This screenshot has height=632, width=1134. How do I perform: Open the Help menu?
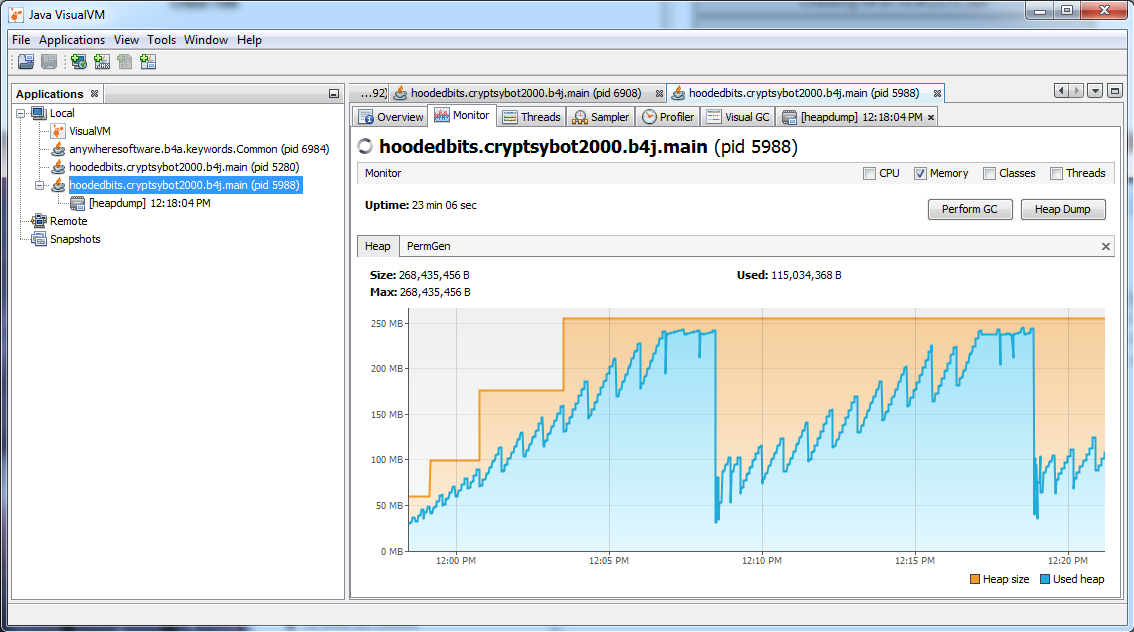tap(249, 40)
